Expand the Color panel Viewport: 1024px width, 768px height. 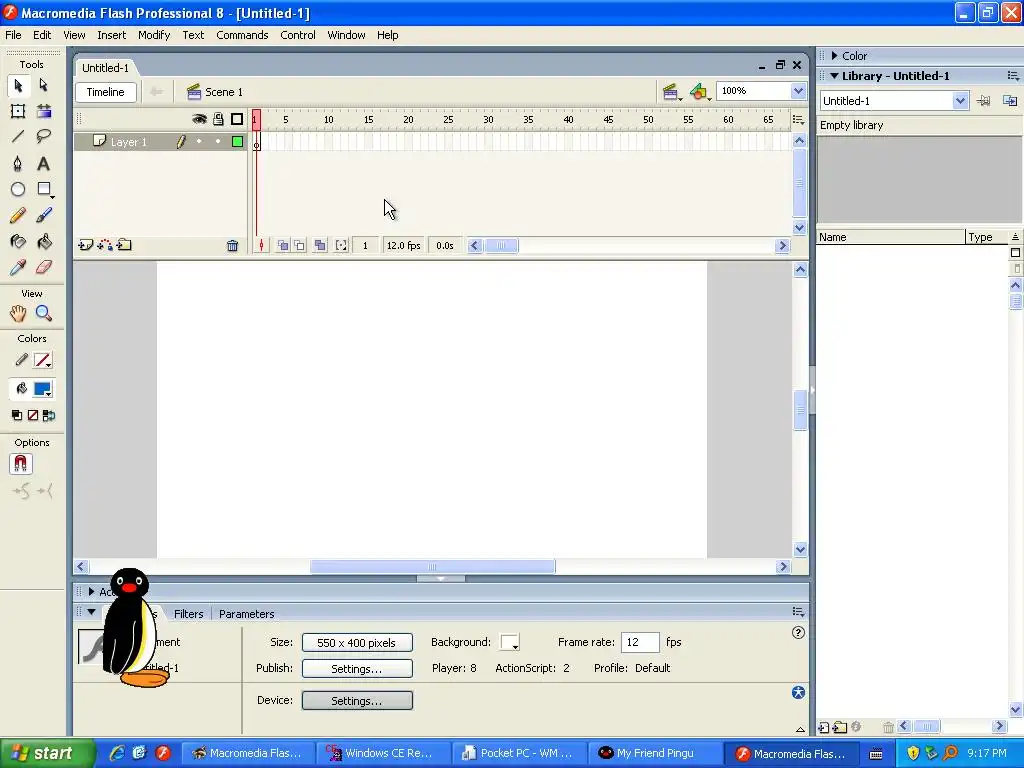[x=835, y=56]
